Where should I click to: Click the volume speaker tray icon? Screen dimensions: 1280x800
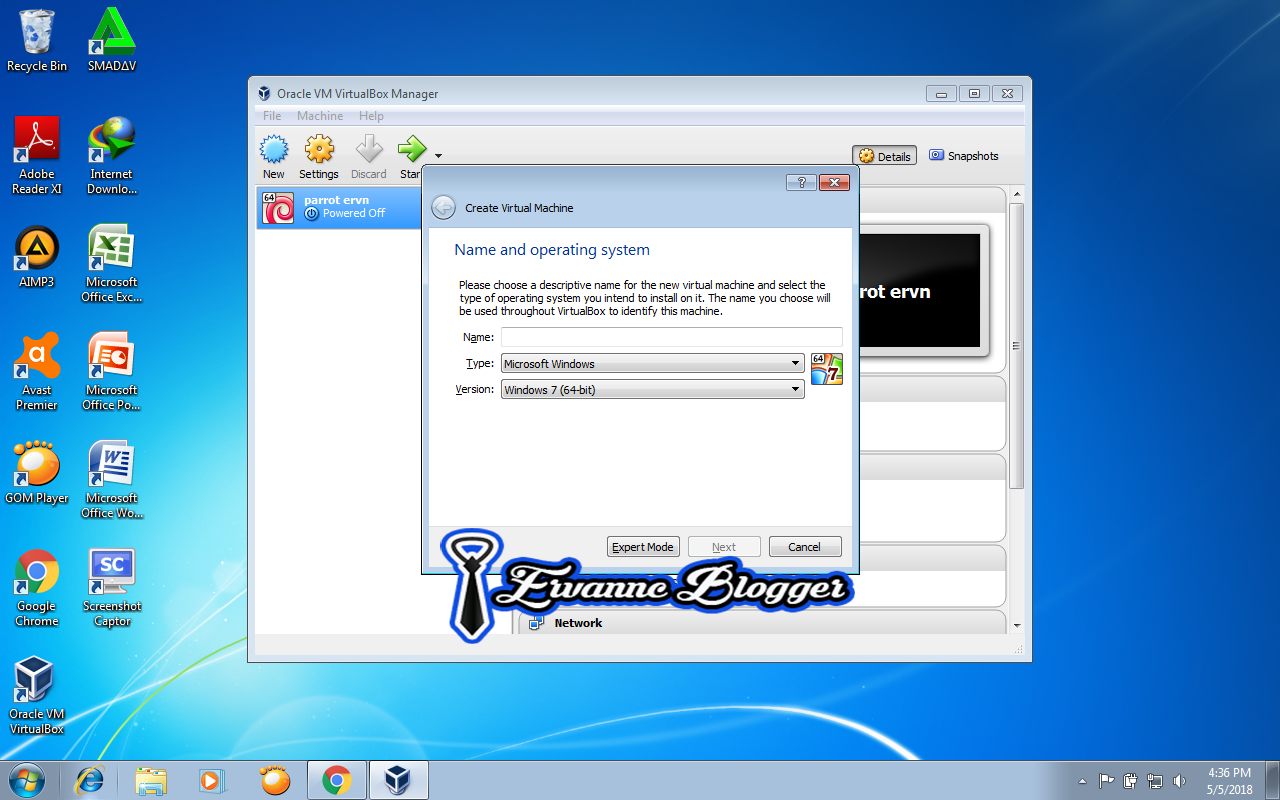click(x=1179, y=781)
